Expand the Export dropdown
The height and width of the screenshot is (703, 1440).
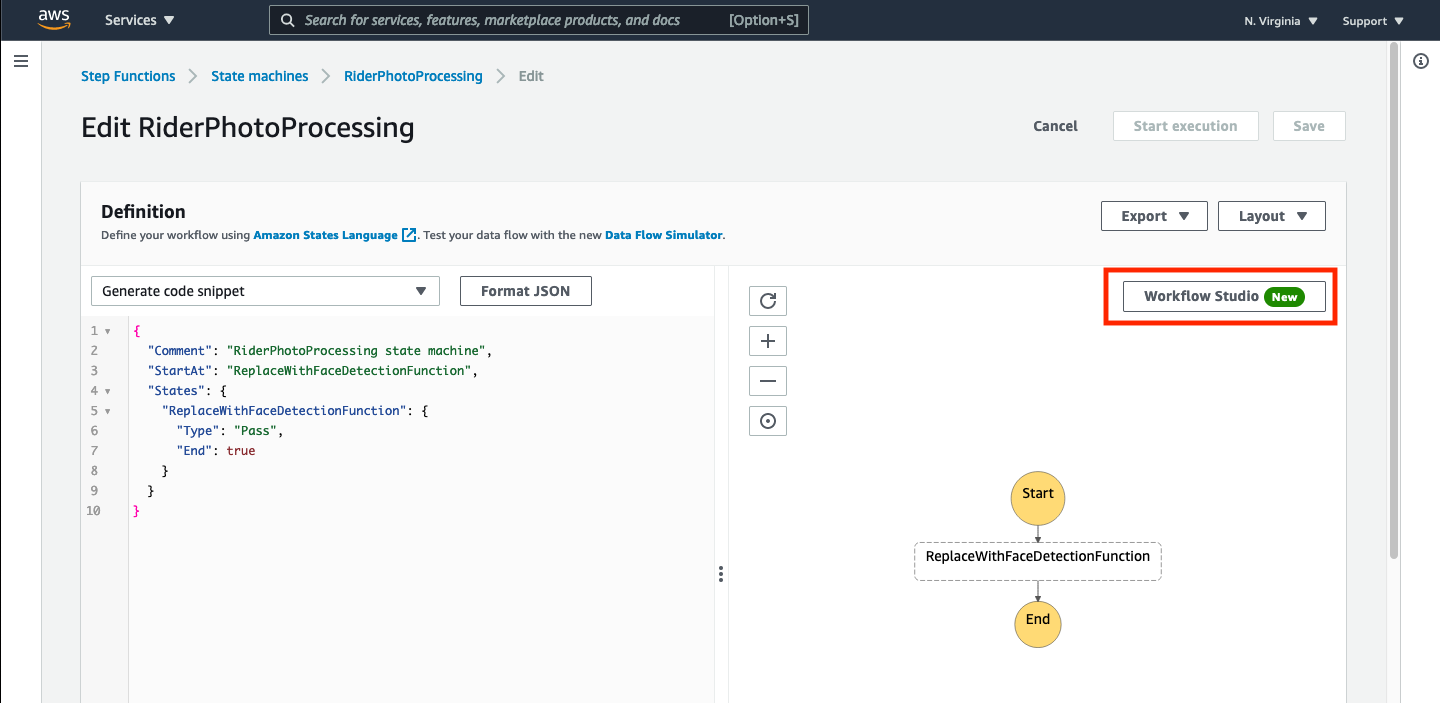[1154, 216]
